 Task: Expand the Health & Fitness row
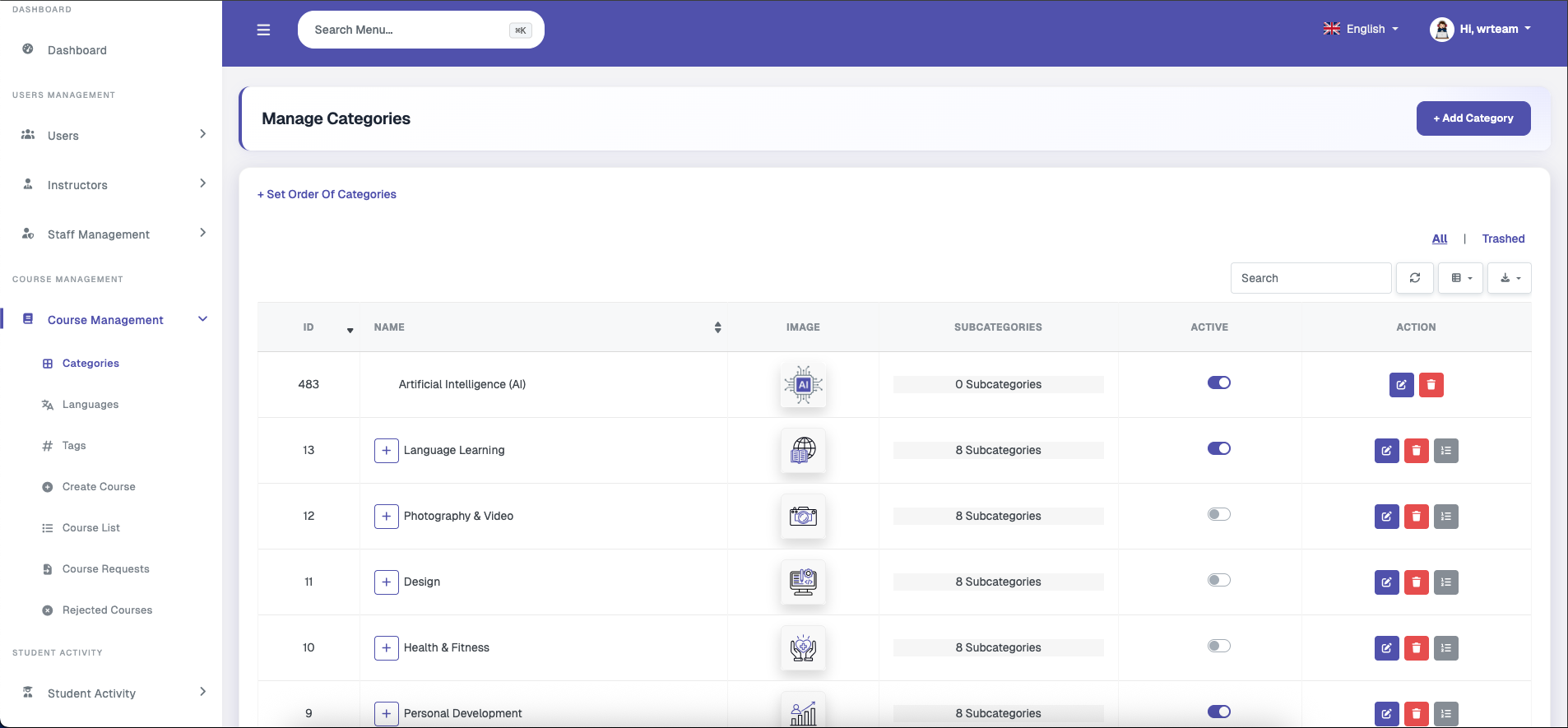point(387,648)
